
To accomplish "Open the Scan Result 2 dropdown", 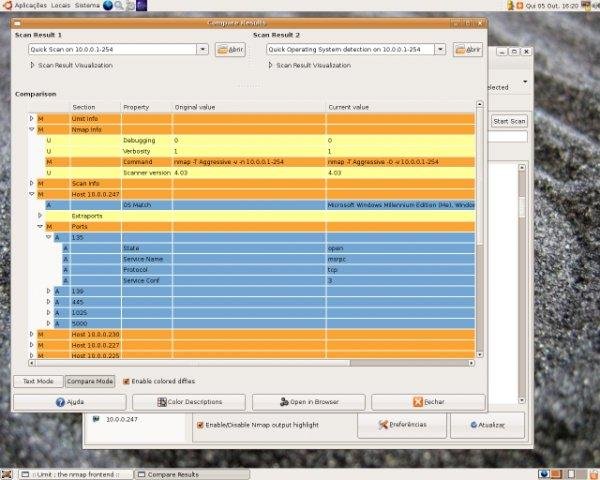I will point(441,49).
